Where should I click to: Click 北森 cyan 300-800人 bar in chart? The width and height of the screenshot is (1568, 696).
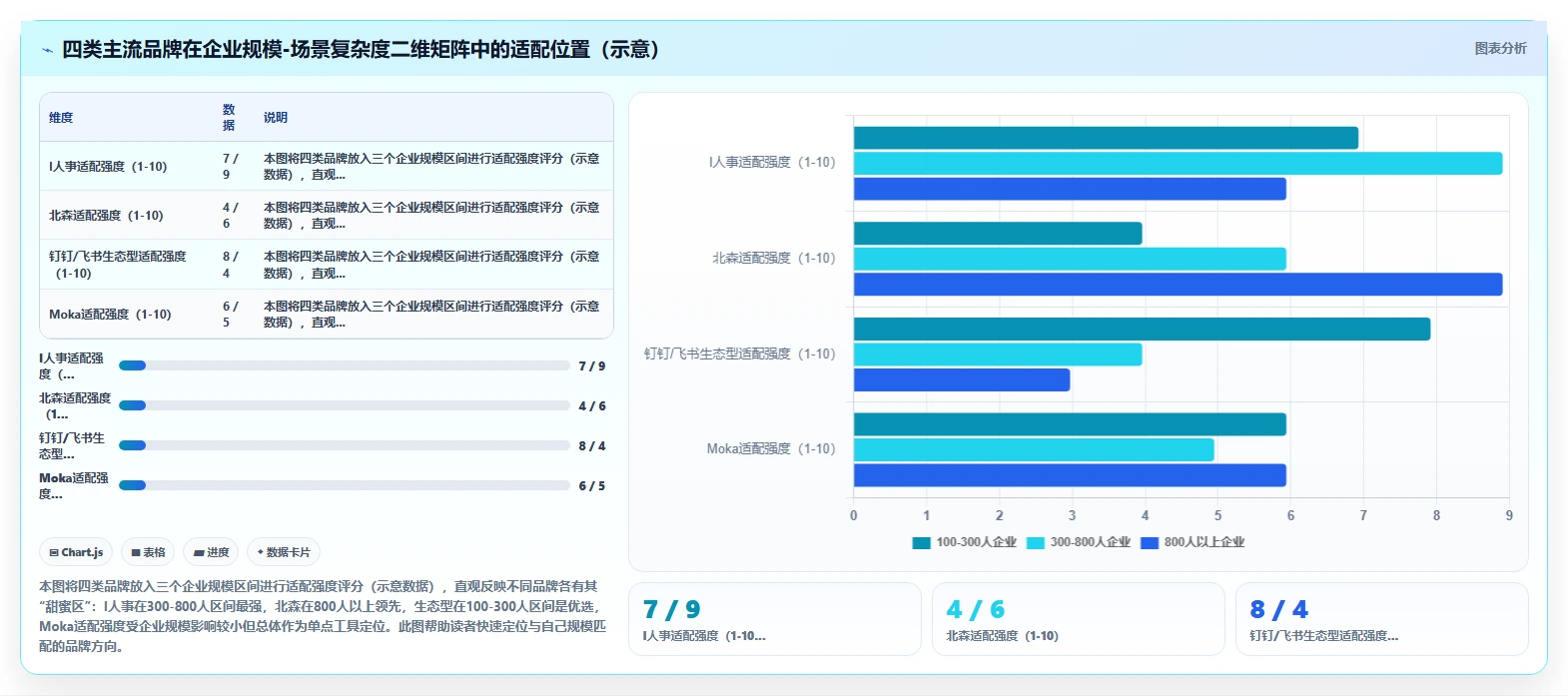(1070, 259)
